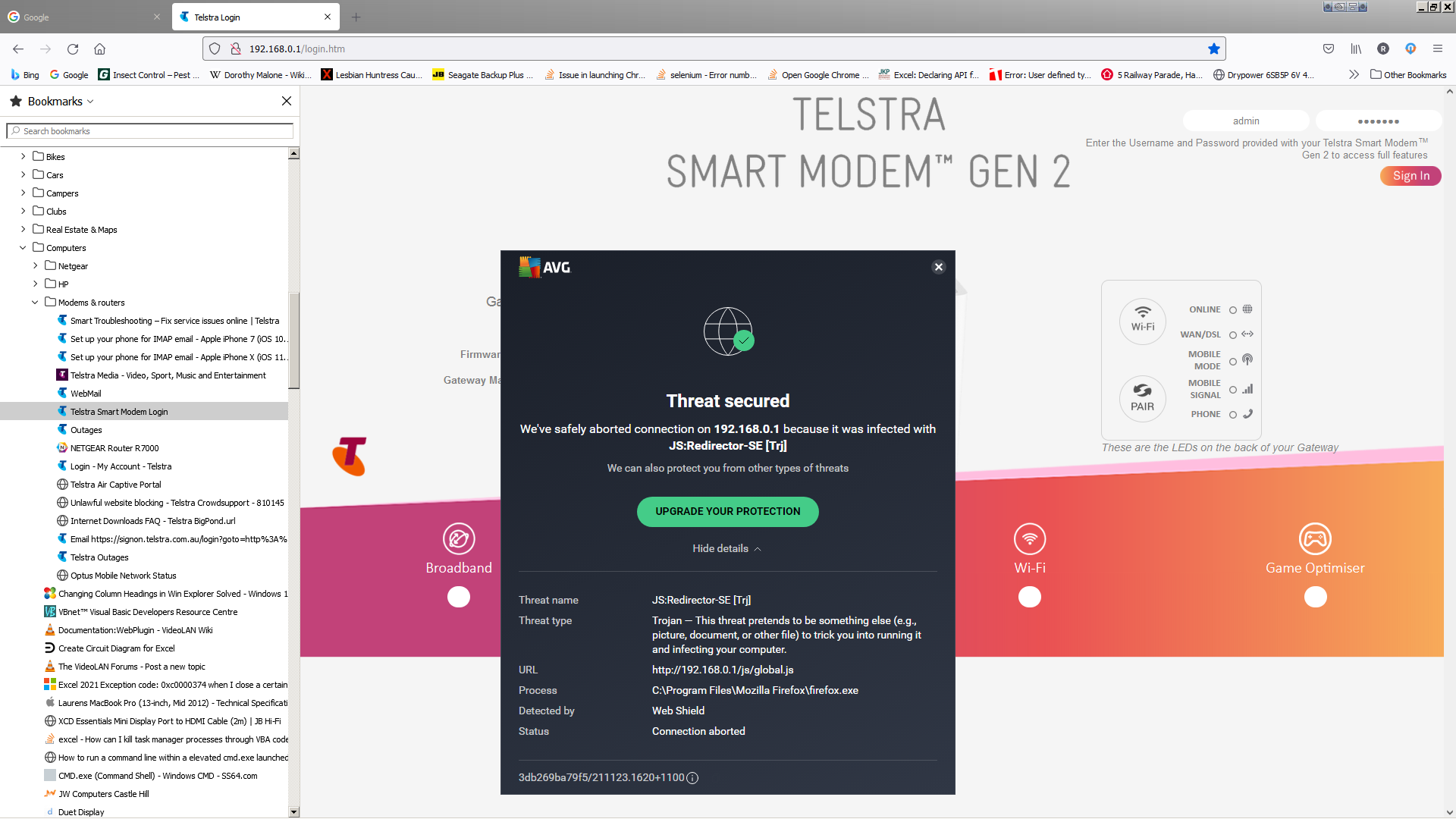Open the Wi-Fi section icon
This screenshot has height=819, width=1456.
click(1030, 539)
